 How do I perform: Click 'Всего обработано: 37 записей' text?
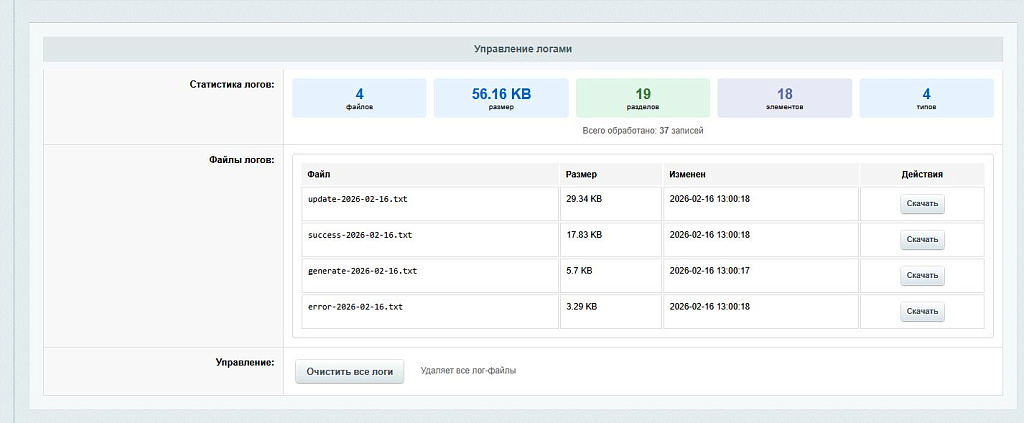pyautogui.click(x=643, y=131)
